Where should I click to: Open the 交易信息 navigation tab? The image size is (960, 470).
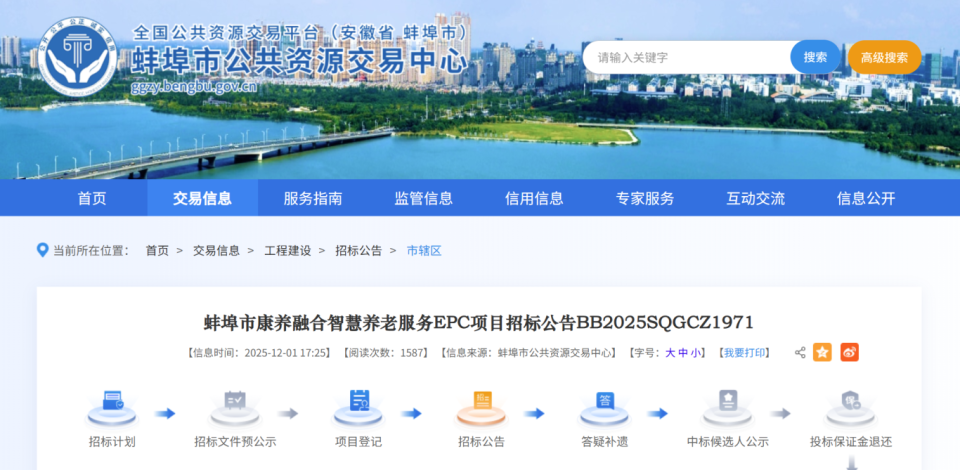203,198
